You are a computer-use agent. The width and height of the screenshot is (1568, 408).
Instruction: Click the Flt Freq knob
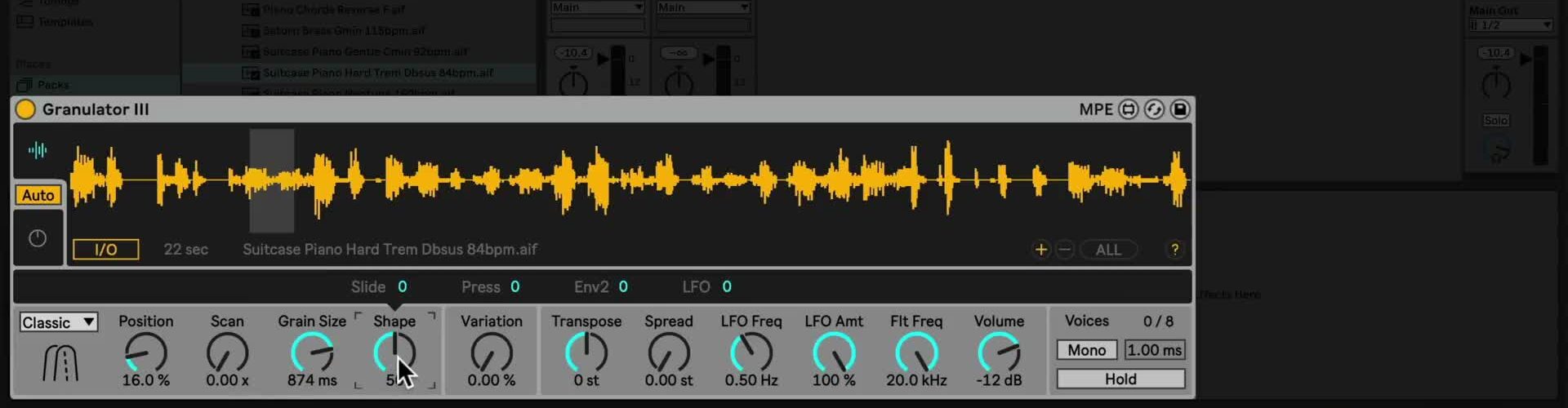[916, 353]
